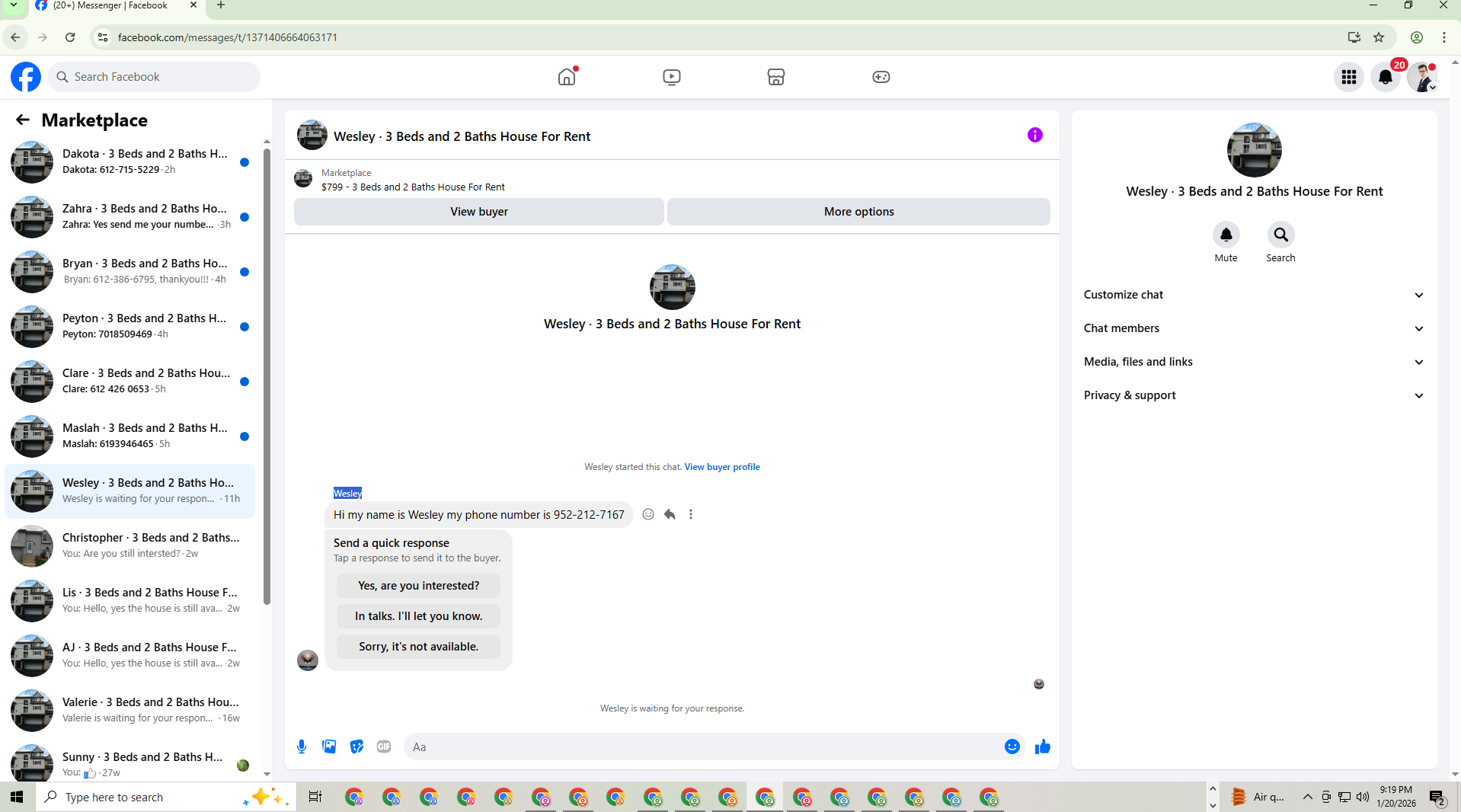Image resolution: width=1461 pixels, height=812 pixels.
Task: Reply to Wesley's phone number message
Action: [670, 514]
